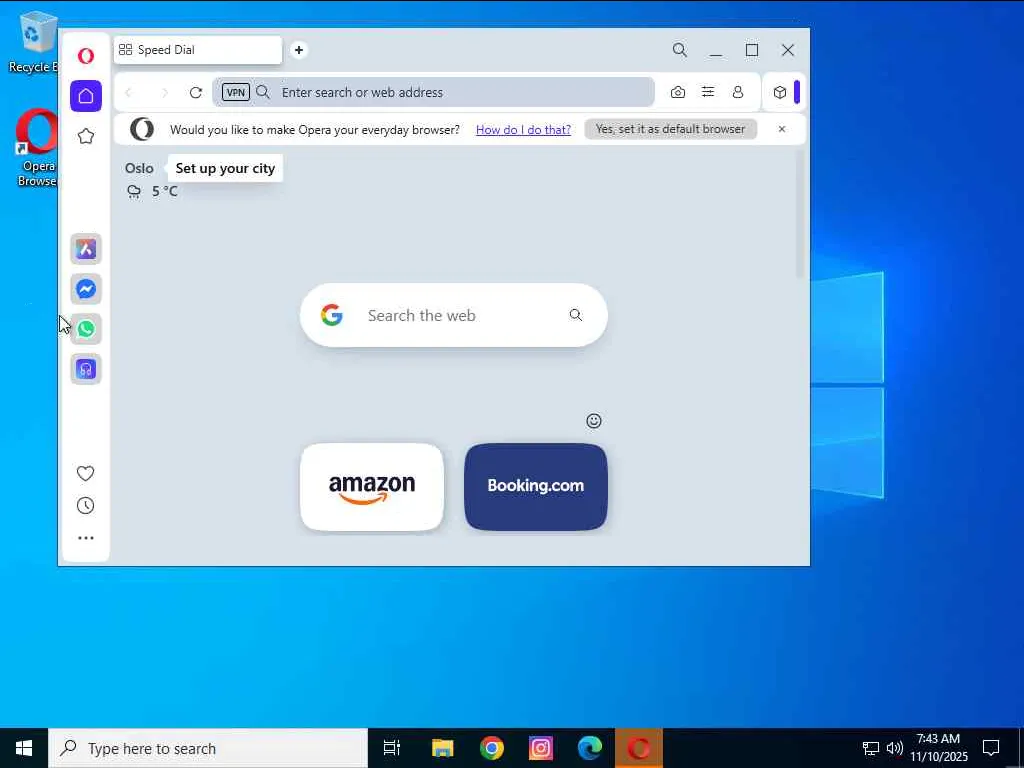The image size is (1024, 768).
Task: Click 'Set up your city' tooltip
Action: click(x=225, y=168)
